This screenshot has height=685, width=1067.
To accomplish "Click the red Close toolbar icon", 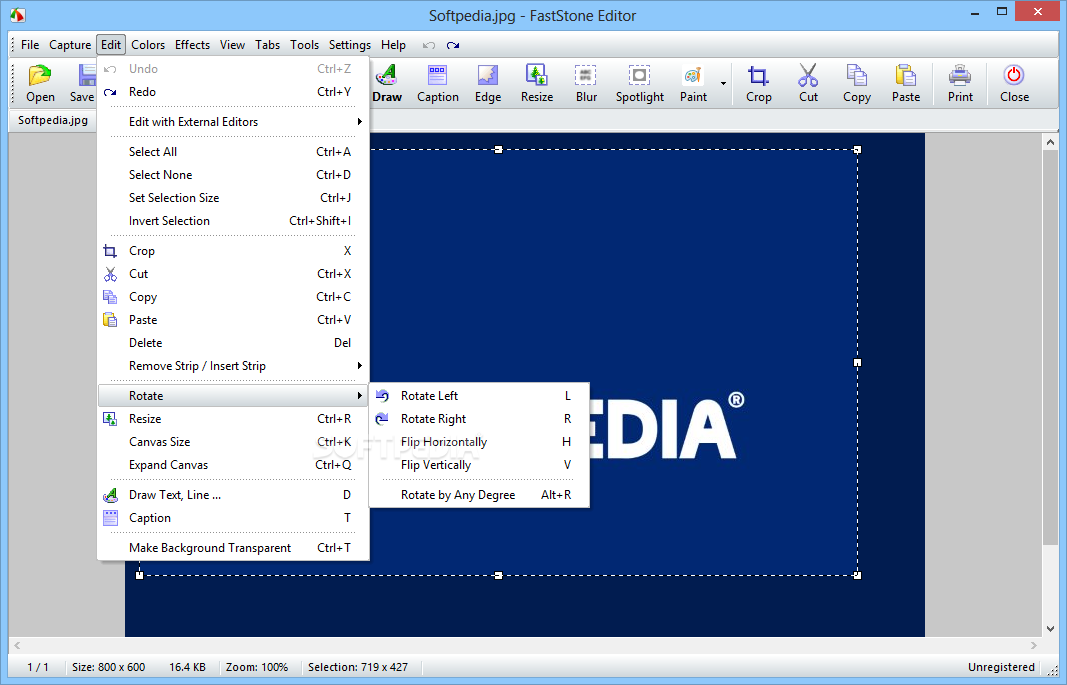I will tap(1014, 75).
